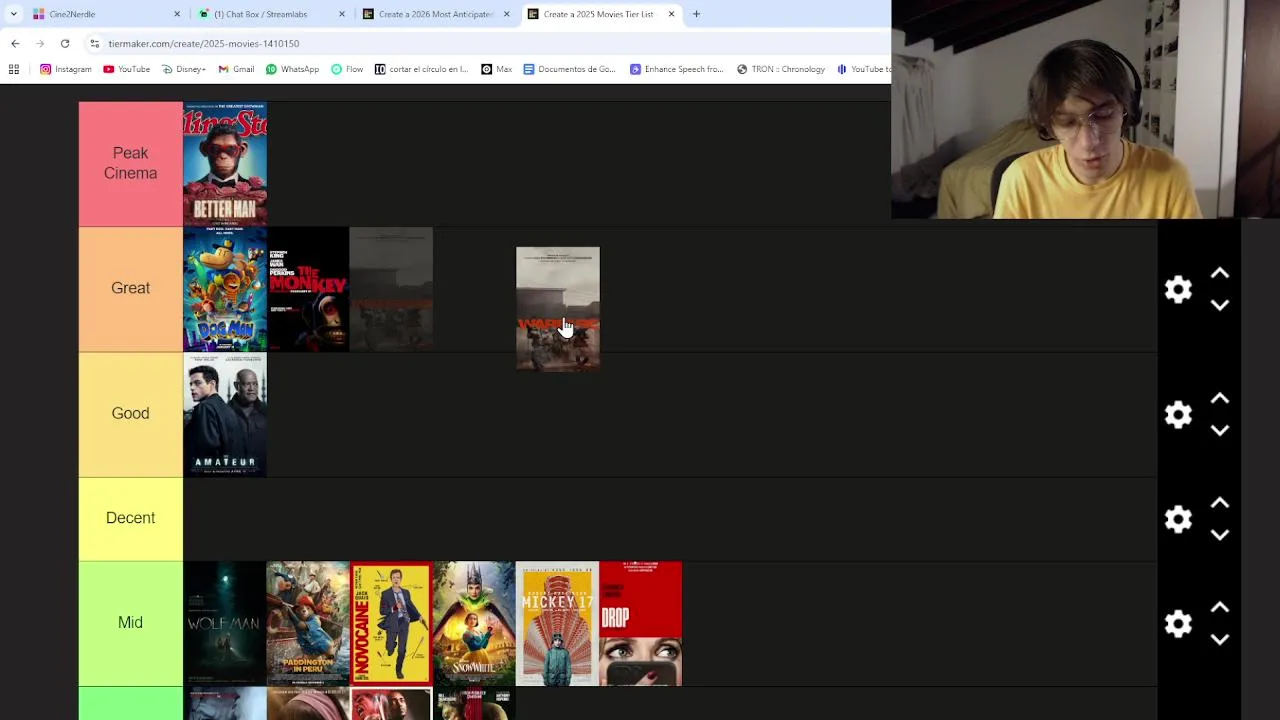Reload the tiermaker page
Image resolution: width=1280 pixels, height=720 pixels.
pyautogui.click(x=65, y=43)
